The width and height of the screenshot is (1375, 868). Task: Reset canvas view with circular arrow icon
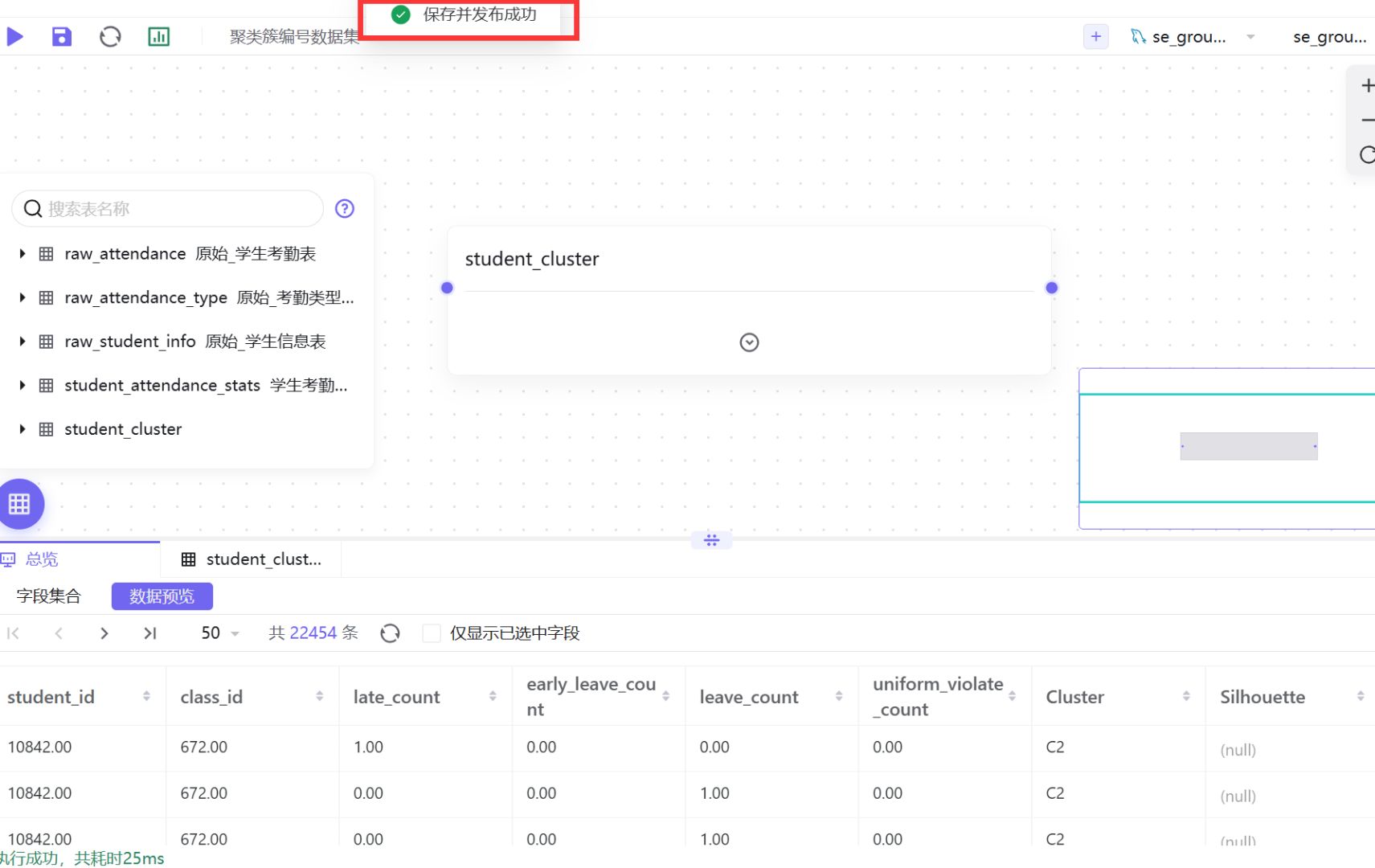coord(1366,154)
